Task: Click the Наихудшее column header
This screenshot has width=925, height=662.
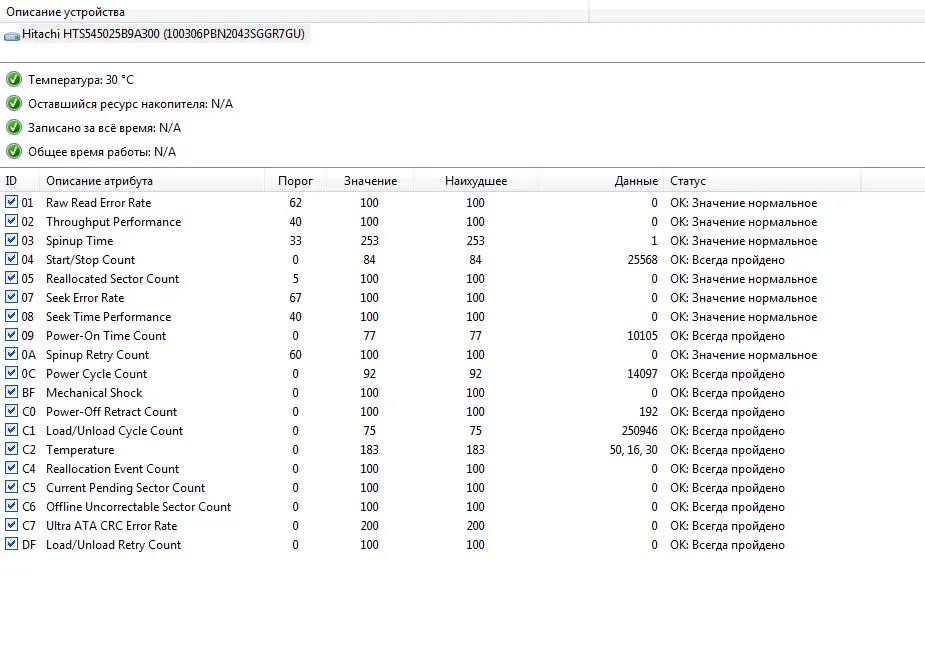Action: point(475,181)
